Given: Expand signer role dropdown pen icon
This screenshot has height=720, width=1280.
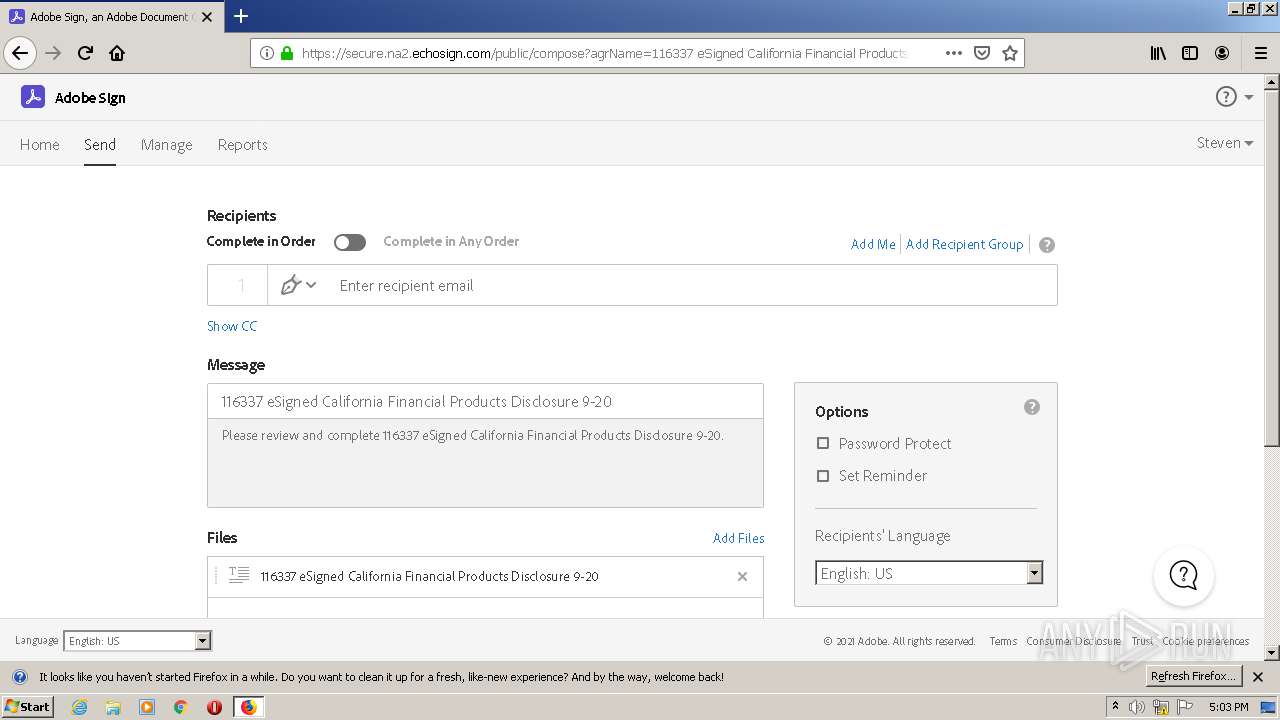Looking at the screenshot, I should tap(298, 285).
